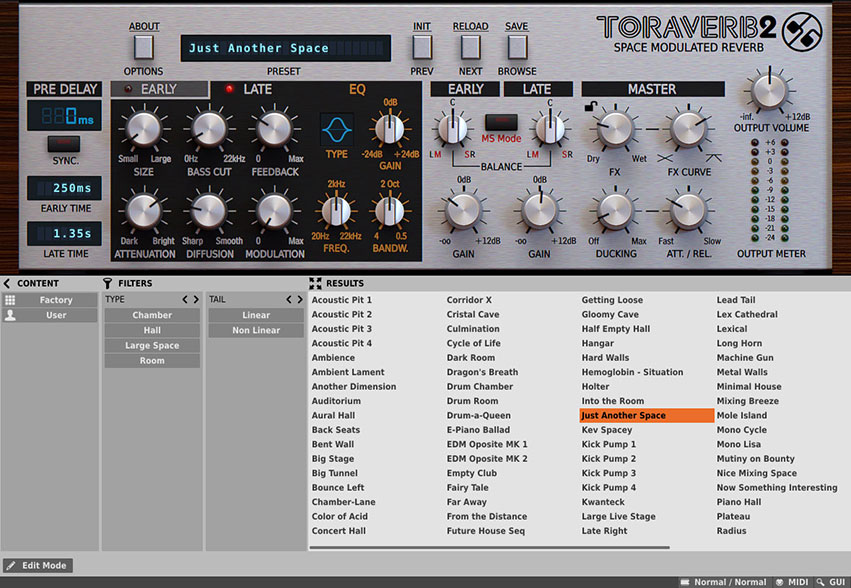Screen dimensions: 851x588
Task: Select the Hall type filter
Action: pyautogui.click(x=152, y=330)
